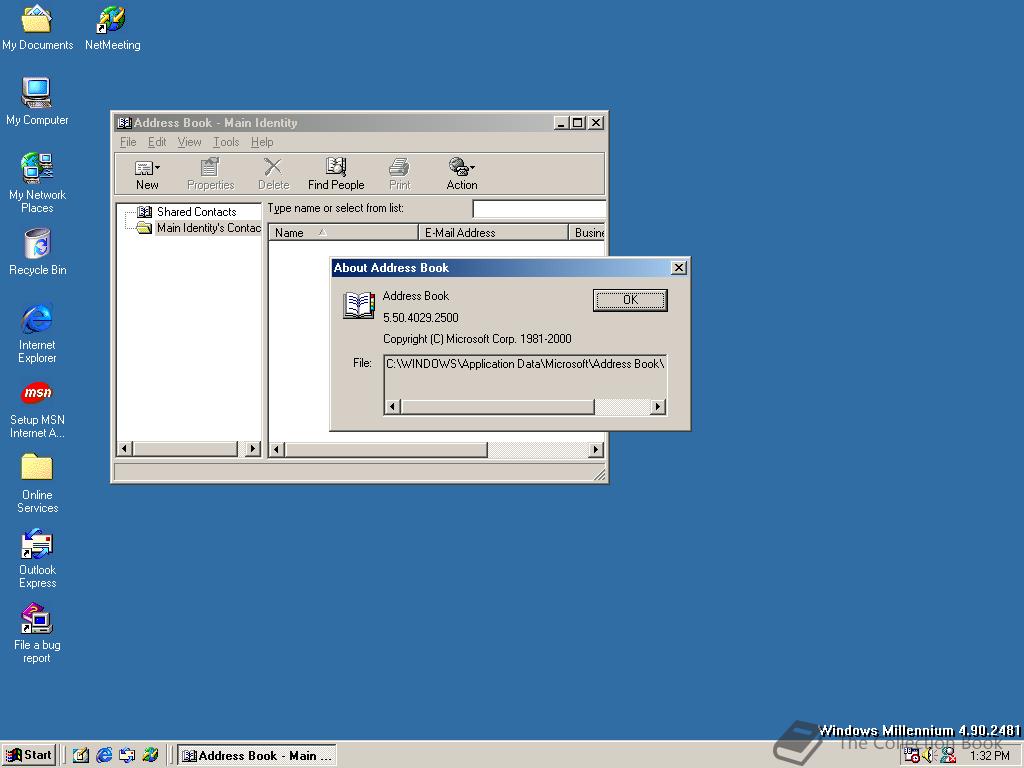Screen dimensions: 1024x768
Task: Open the Help menu
Action: 262,142
